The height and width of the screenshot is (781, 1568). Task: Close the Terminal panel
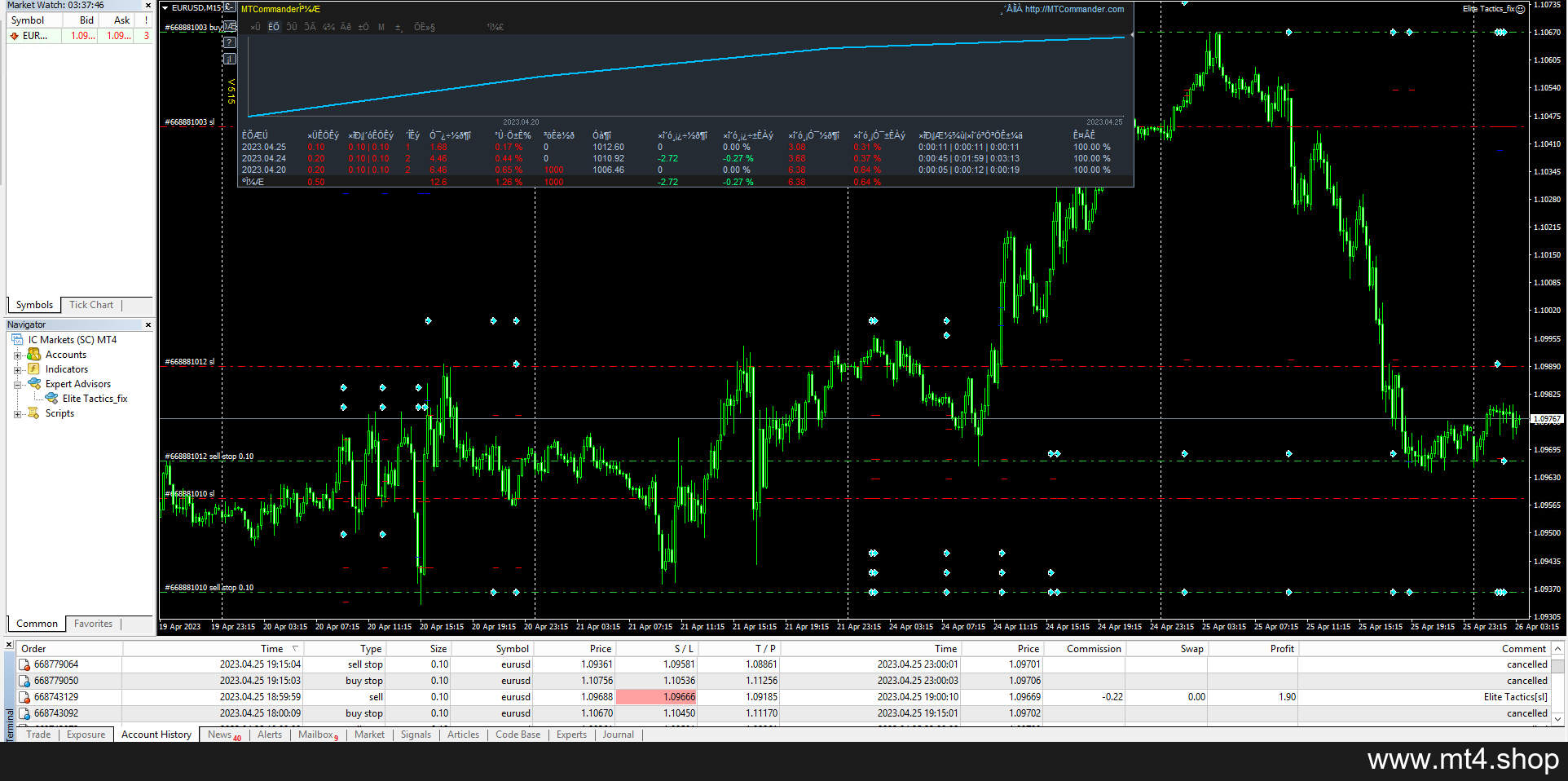pyautogui.click(x=9, y=644)
